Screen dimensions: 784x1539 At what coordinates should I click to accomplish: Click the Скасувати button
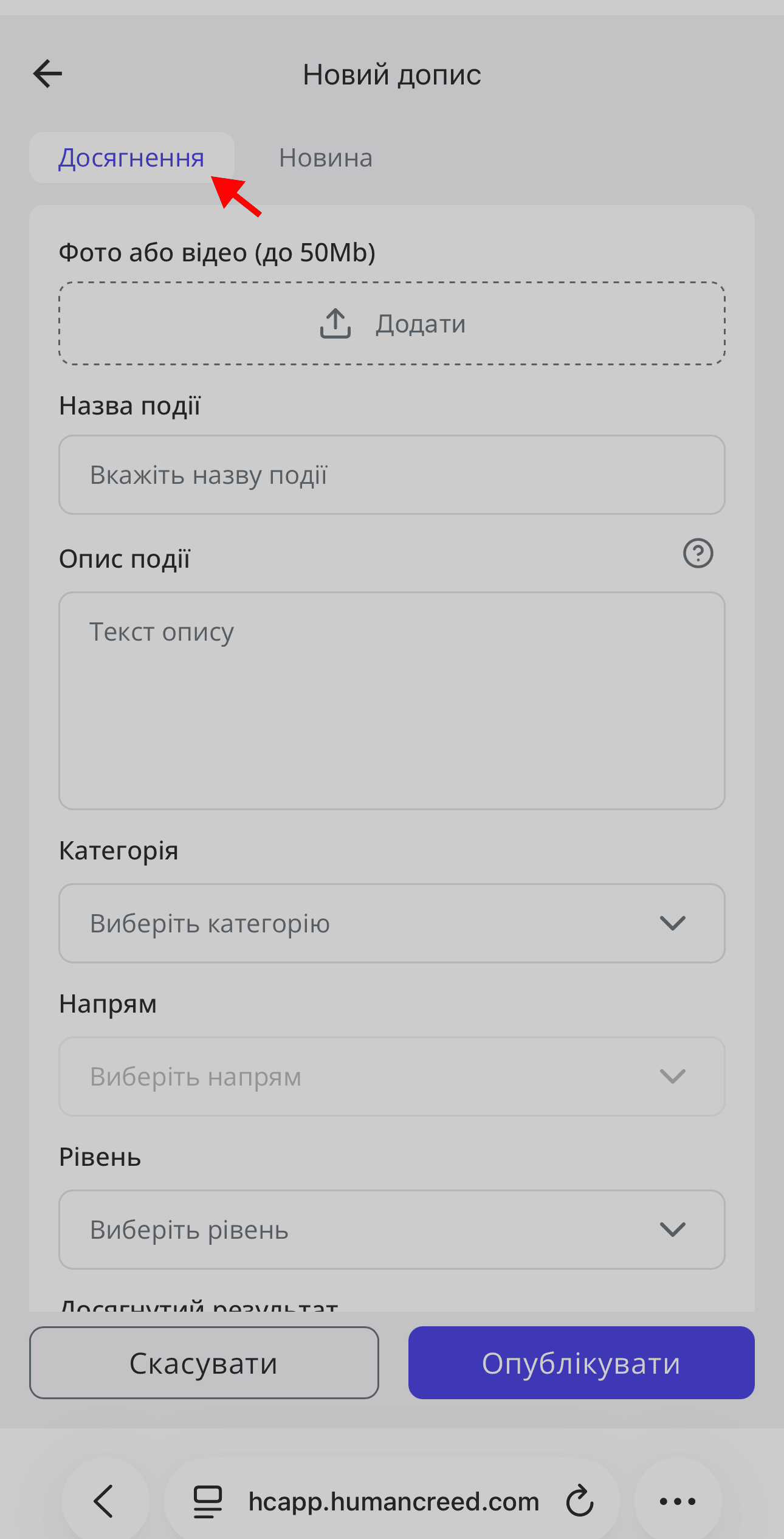pyautogui.click(x=204, y=1363)
